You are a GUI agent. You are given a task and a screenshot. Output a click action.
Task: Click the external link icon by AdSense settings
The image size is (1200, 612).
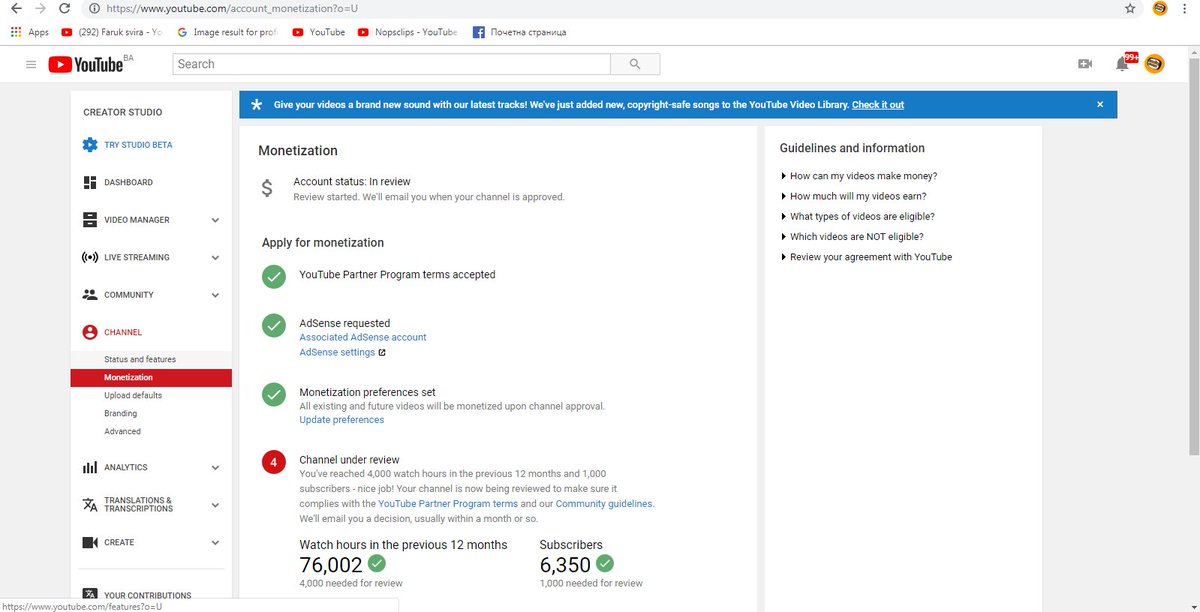click(x=382, y=352)
